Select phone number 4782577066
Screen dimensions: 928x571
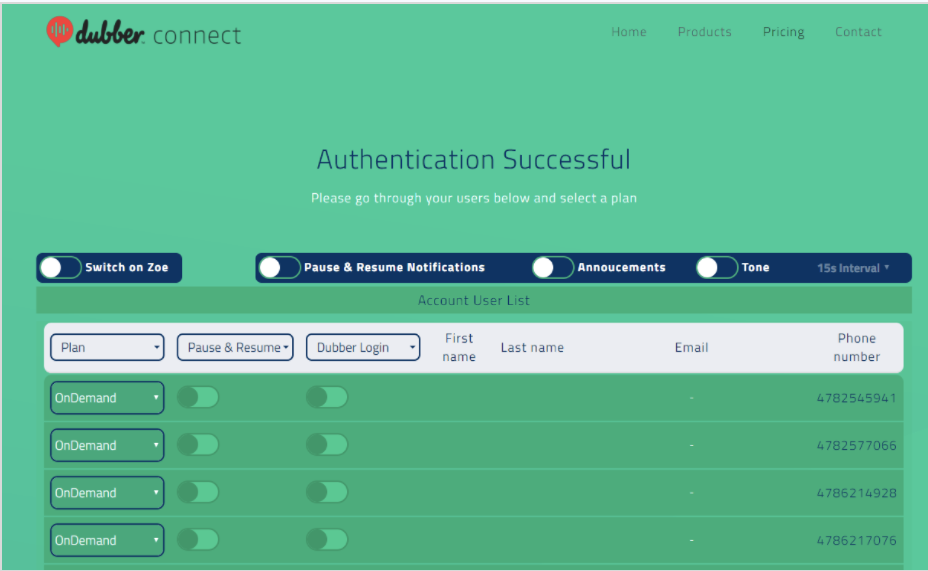pos(856,446)
